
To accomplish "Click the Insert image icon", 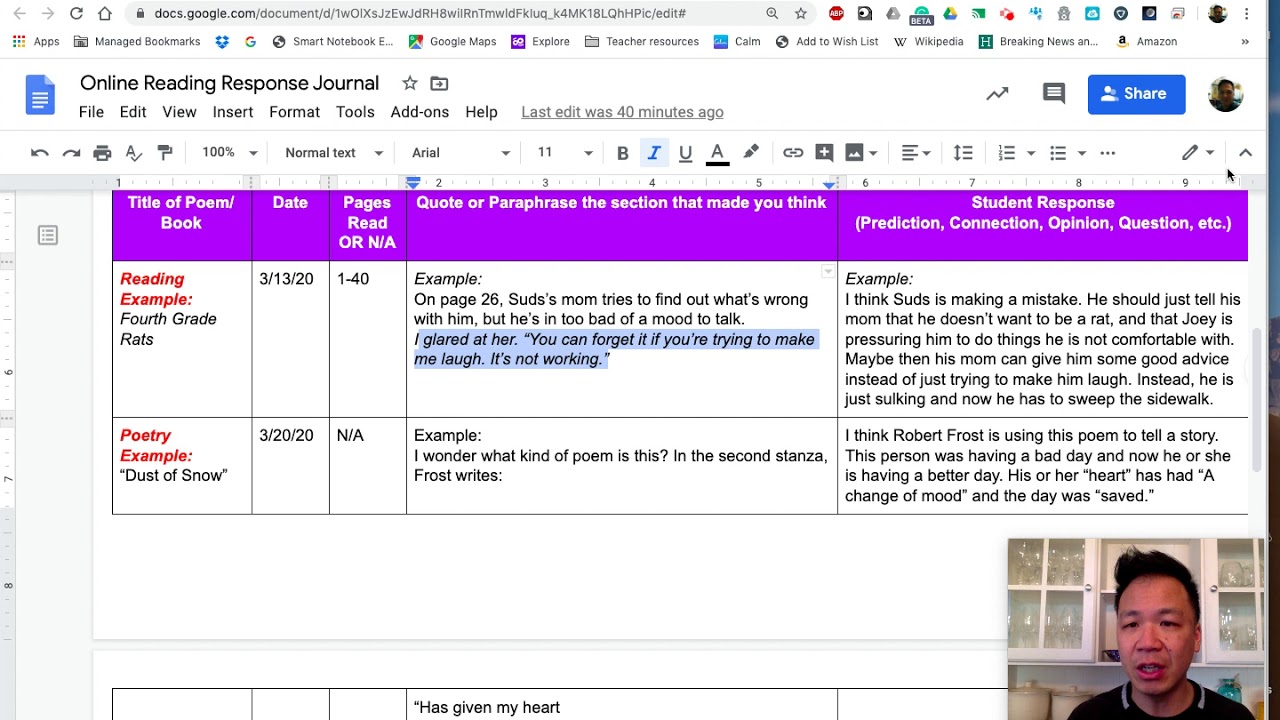I will pos(854,153).
